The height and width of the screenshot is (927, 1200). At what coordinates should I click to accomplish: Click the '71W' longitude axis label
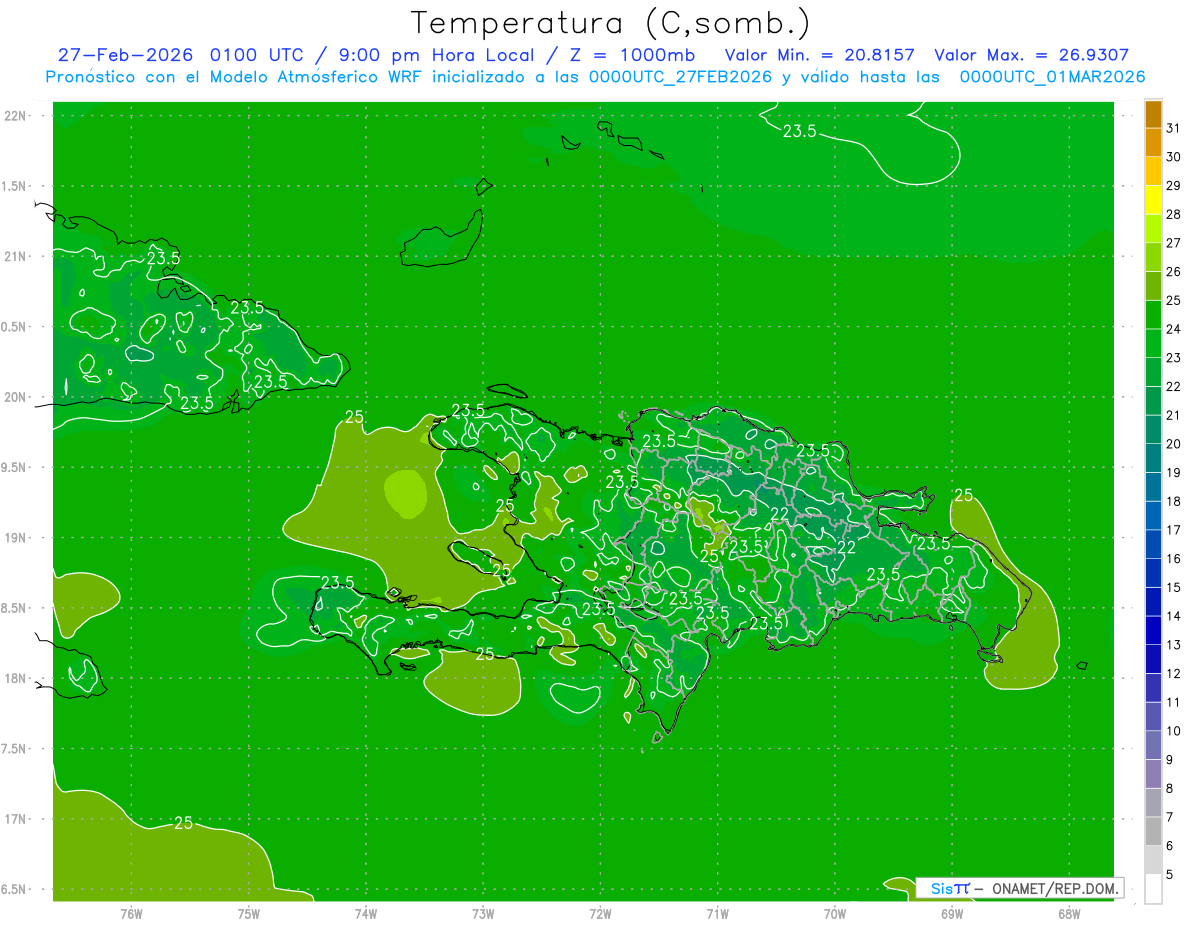coord(717,913)
